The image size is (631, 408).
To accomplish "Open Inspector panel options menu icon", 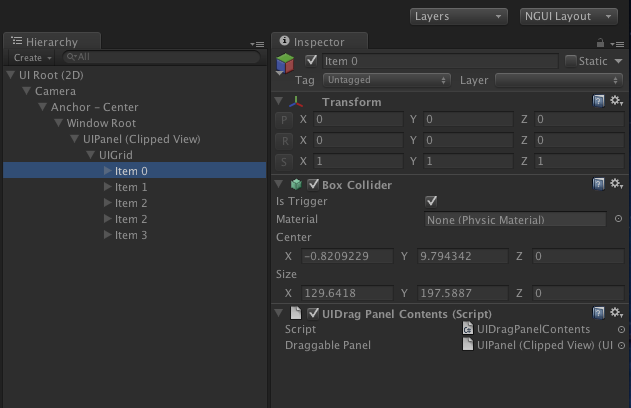I will click(x=617, y=44).
